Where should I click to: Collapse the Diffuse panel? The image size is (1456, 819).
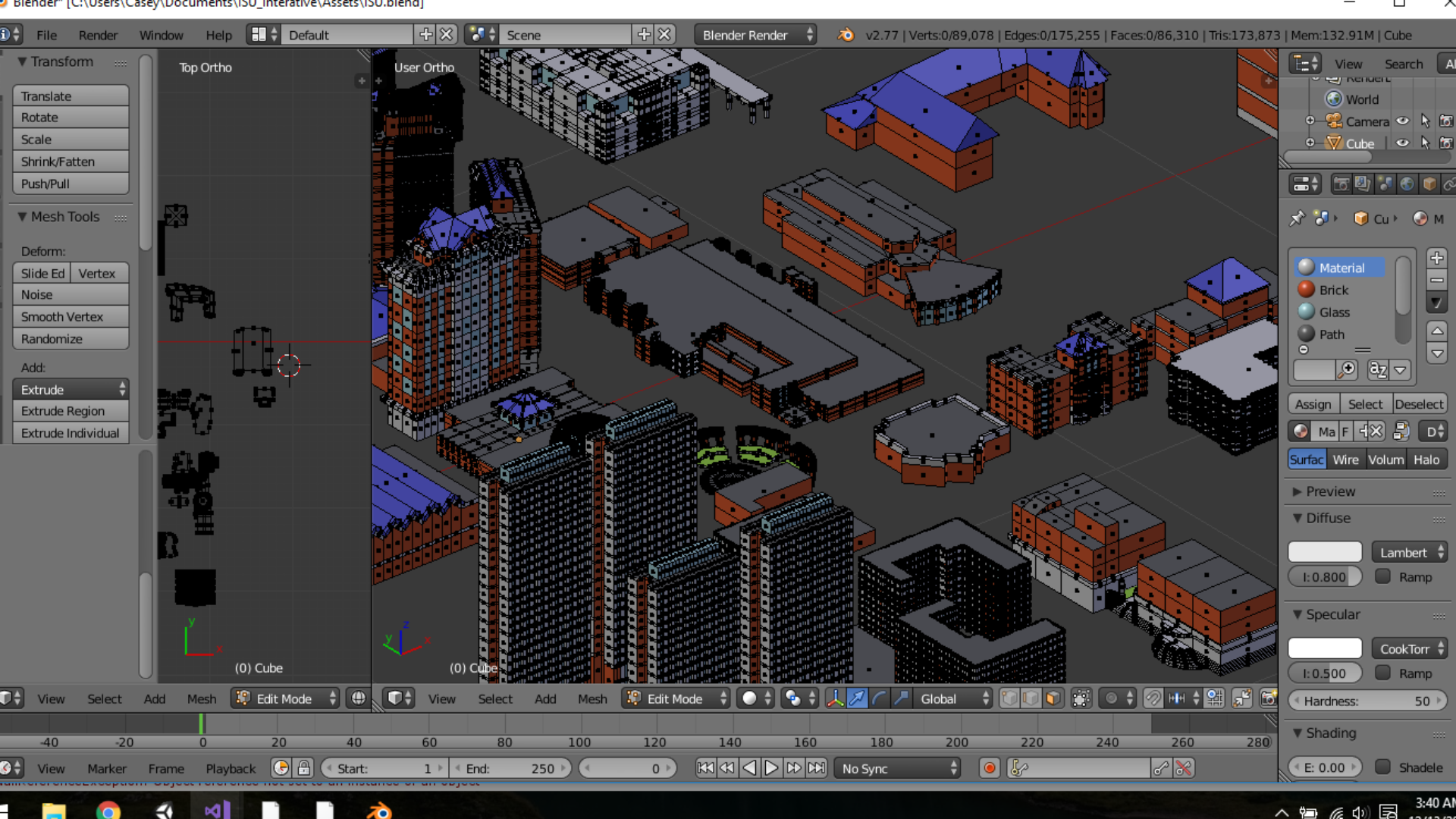[1297, 518]
